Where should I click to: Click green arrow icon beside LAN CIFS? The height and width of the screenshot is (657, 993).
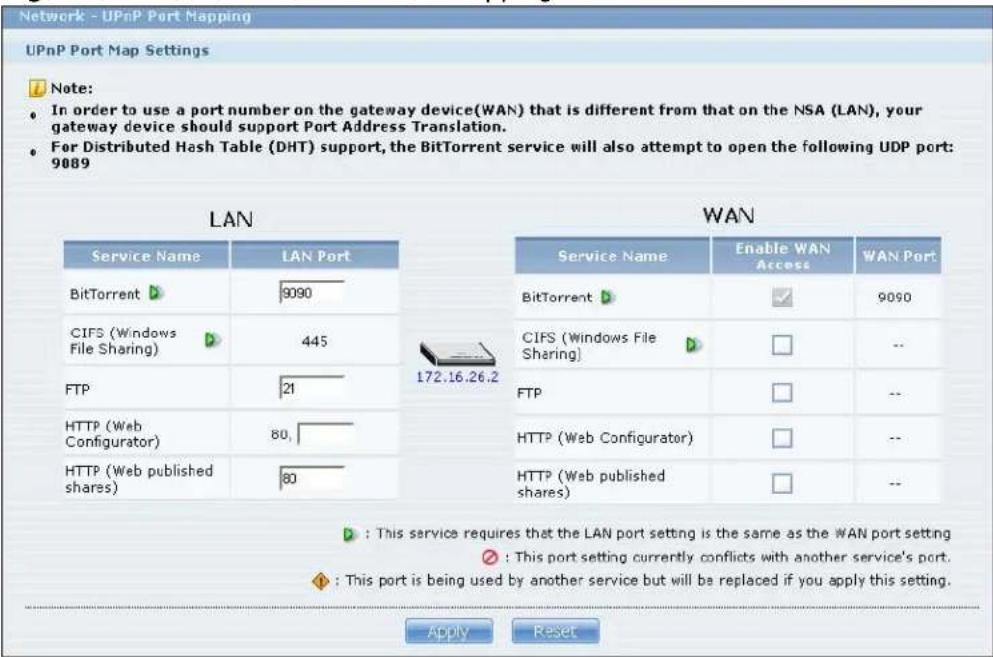(x=212, y=340)
